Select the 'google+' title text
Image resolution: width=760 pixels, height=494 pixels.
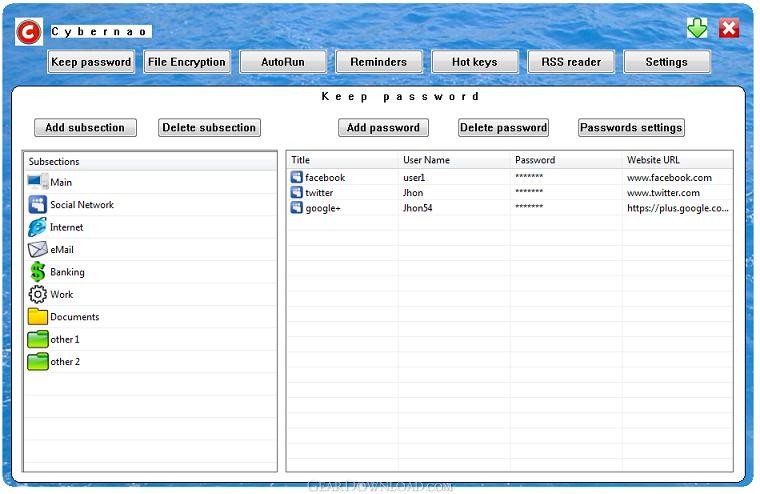coord(323,208)
